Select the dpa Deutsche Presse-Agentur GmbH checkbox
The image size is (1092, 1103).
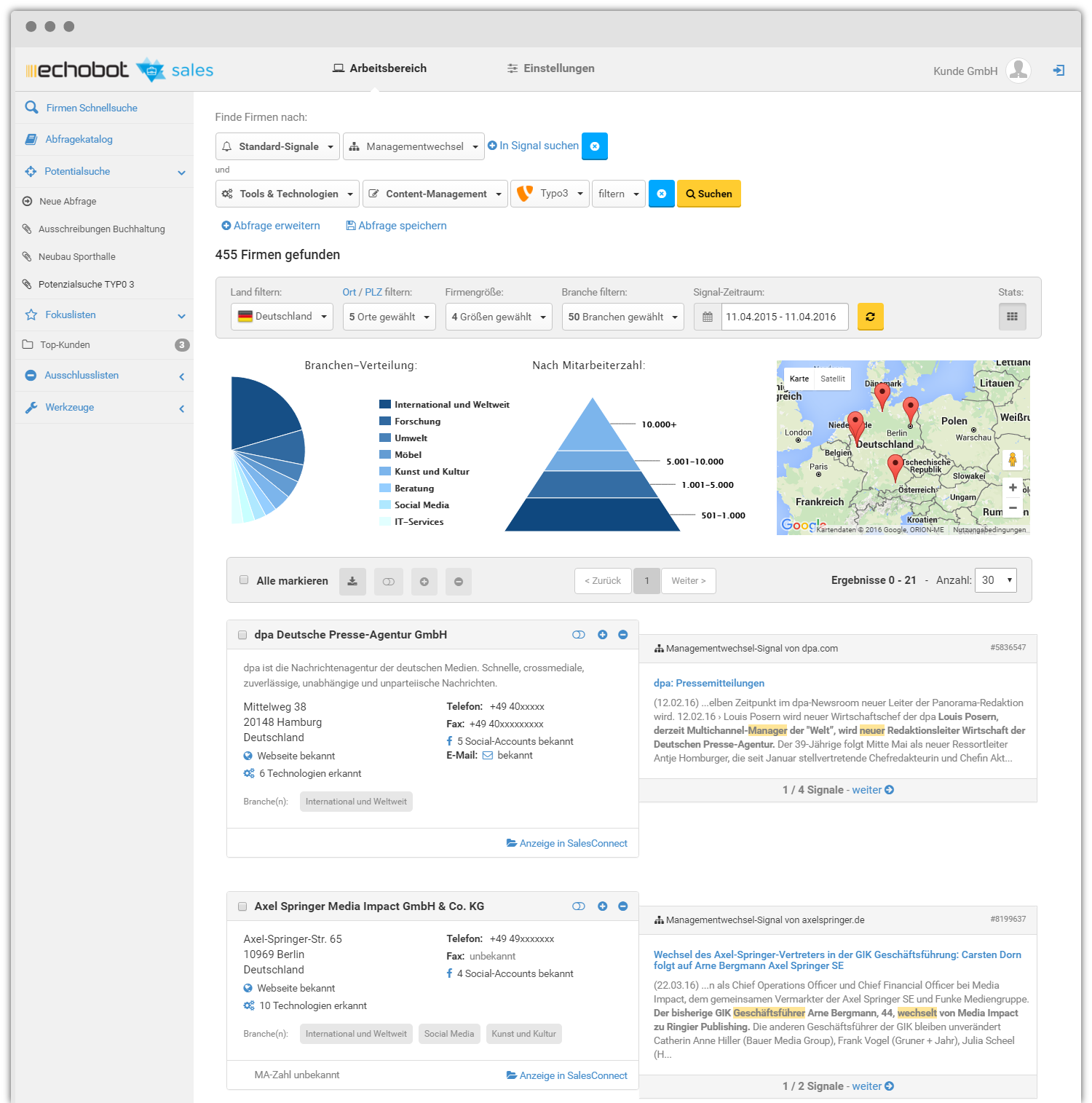click(242, 635)
